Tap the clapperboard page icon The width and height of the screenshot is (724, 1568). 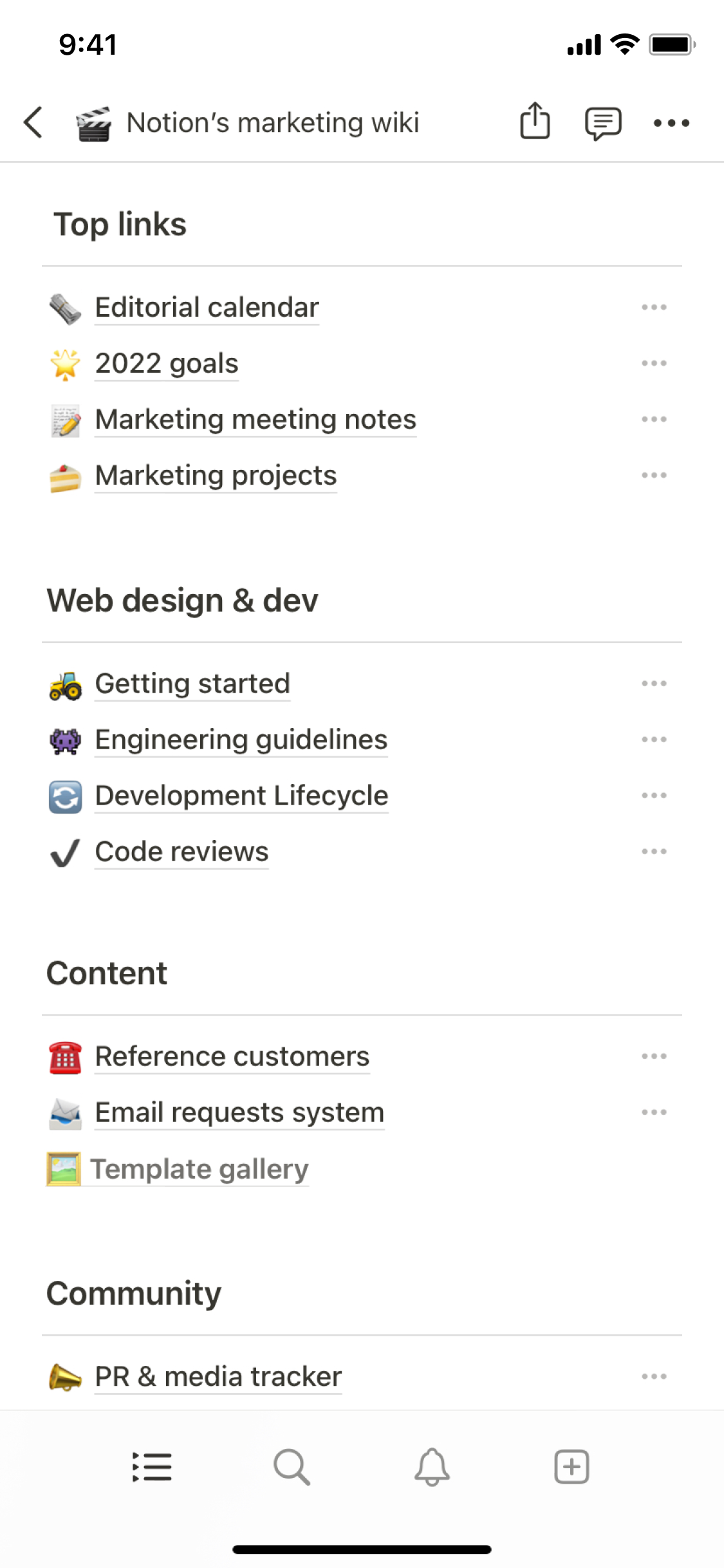(x=93, y=123)
